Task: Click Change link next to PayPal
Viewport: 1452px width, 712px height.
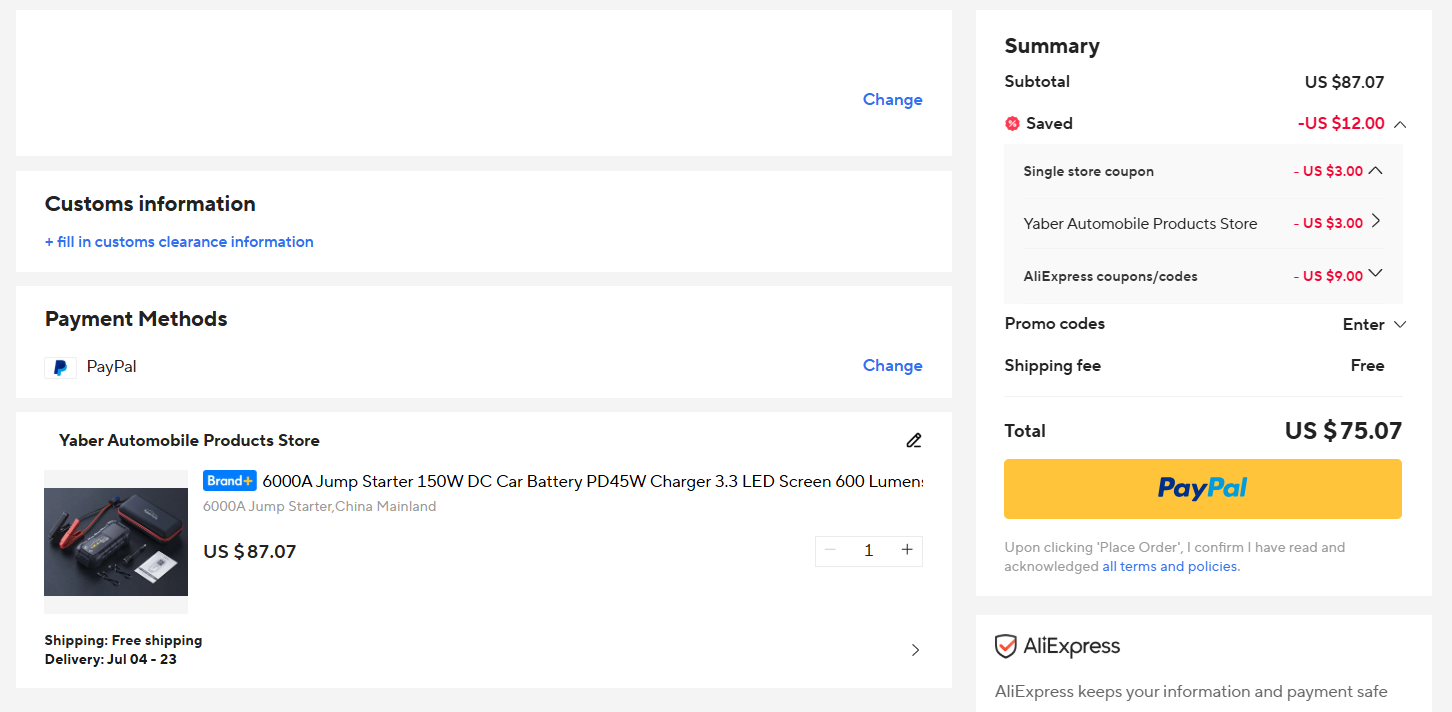Action: point(893,366)
